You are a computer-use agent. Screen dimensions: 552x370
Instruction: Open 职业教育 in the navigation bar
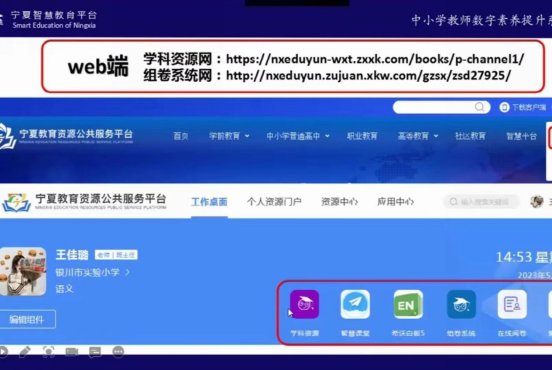pyautogui.click(x=362, y=136)
